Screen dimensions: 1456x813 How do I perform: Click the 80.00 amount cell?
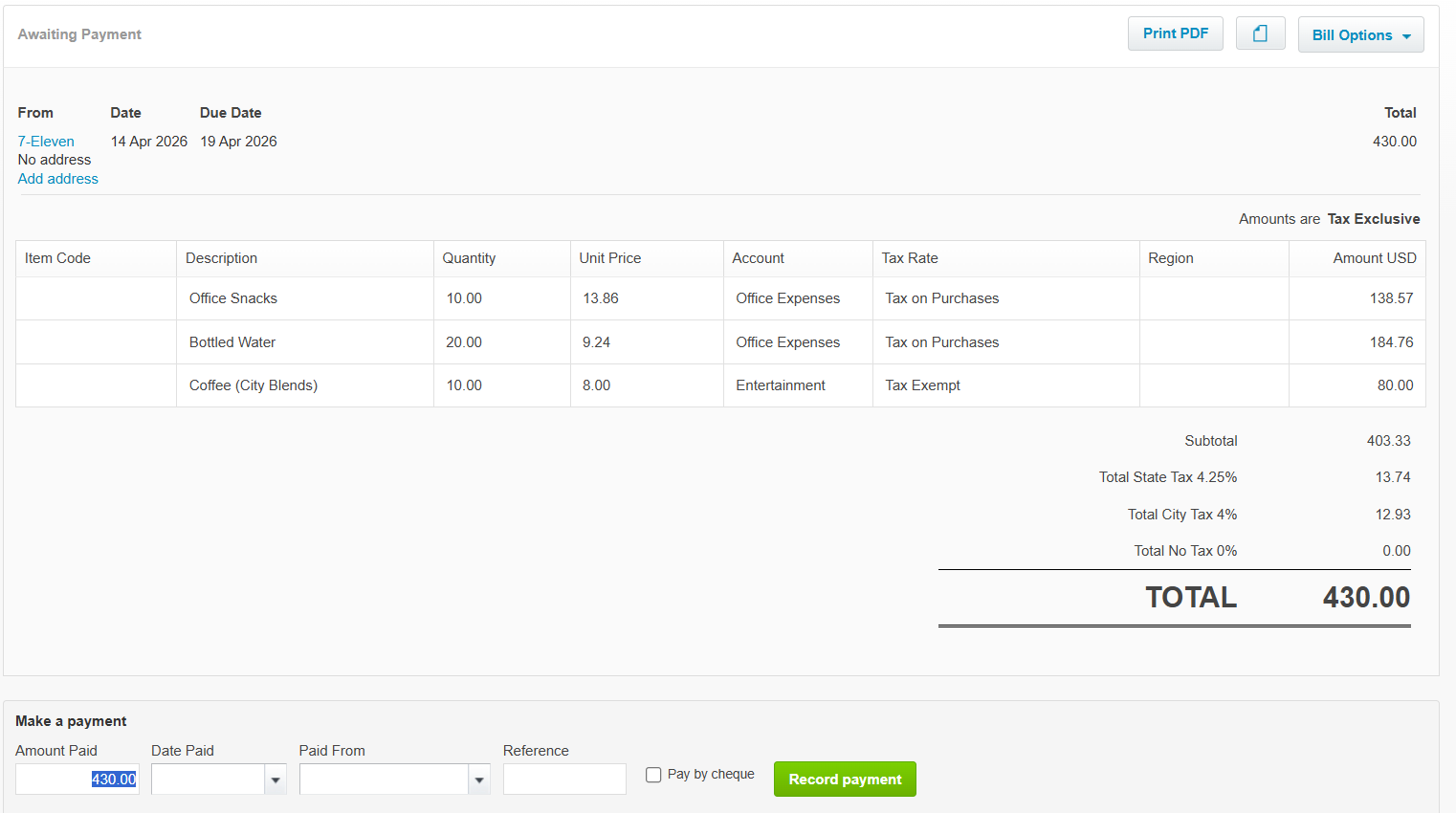coord(1357,385)
